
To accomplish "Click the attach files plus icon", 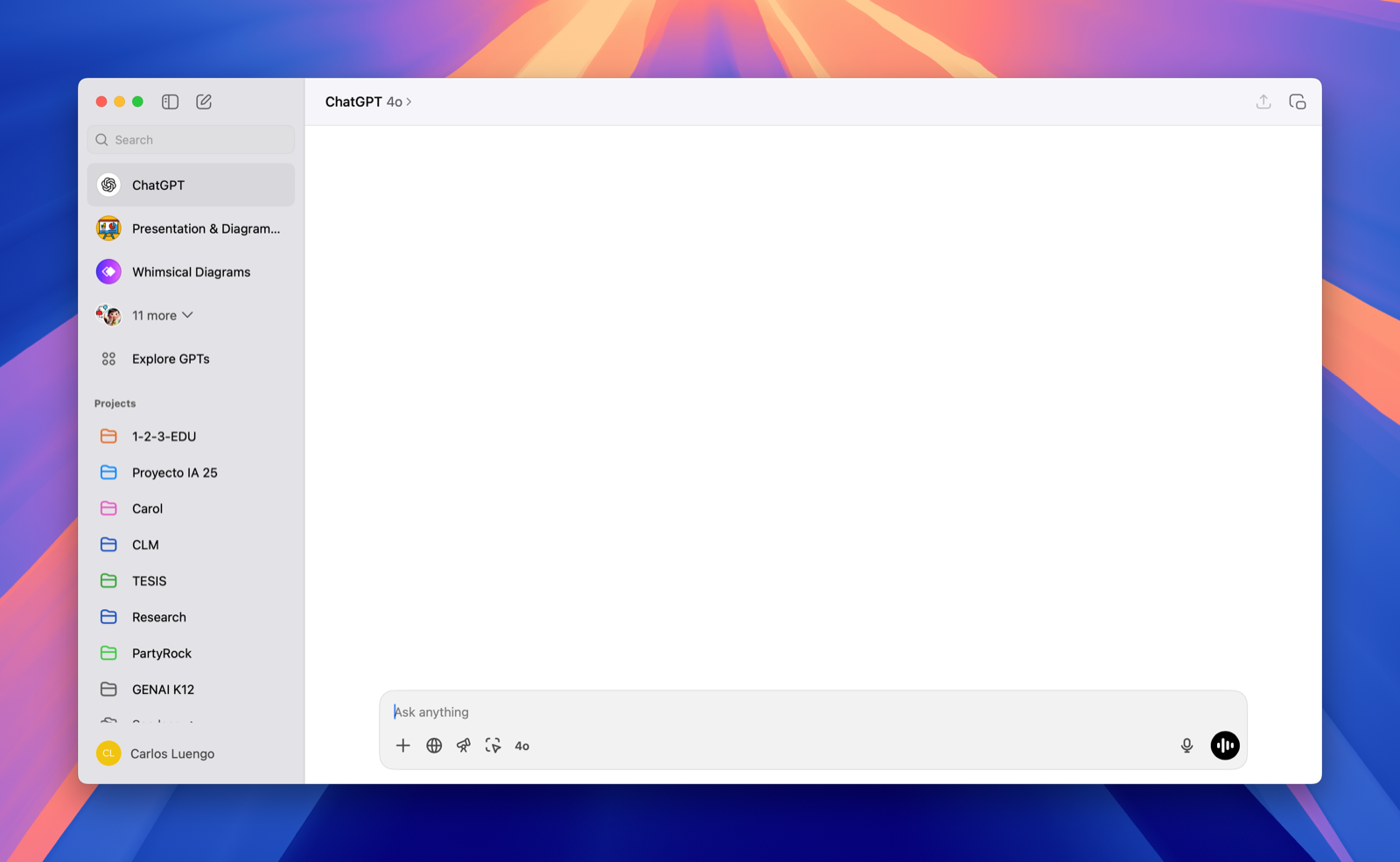I will click(403, 746).
